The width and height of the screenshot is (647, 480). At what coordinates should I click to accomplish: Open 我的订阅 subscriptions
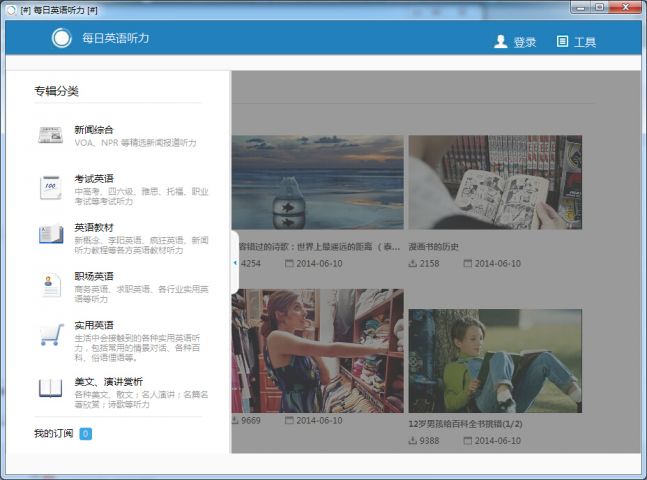point(53,433)
